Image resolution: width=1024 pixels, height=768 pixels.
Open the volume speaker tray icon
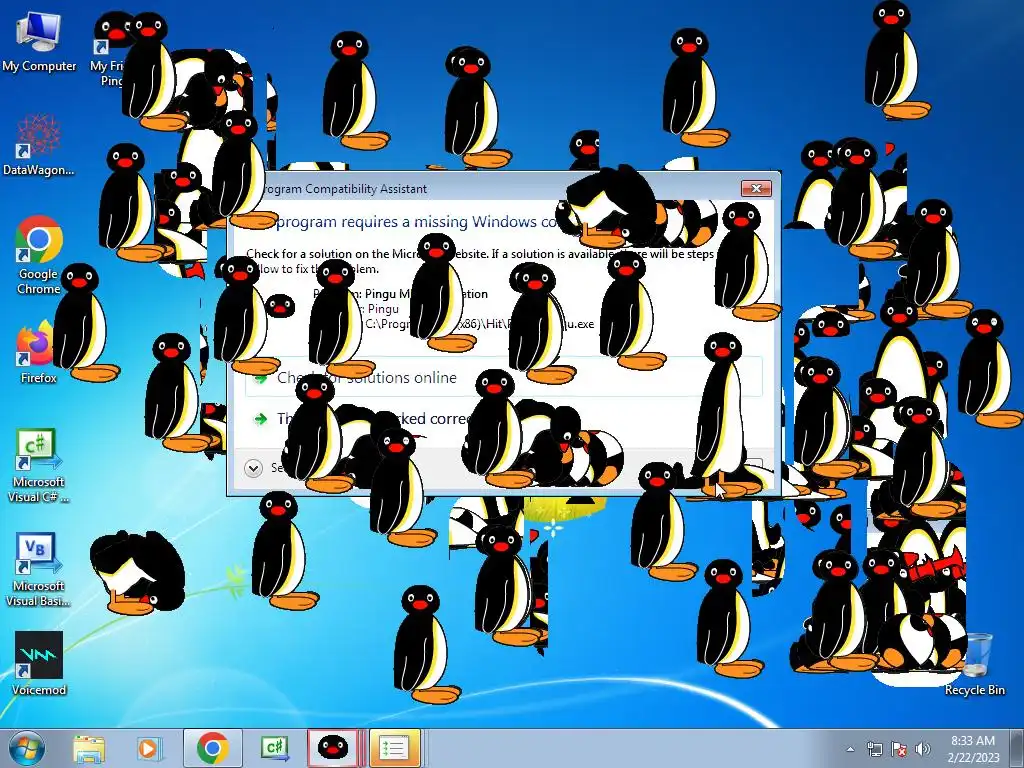point(923,749)
